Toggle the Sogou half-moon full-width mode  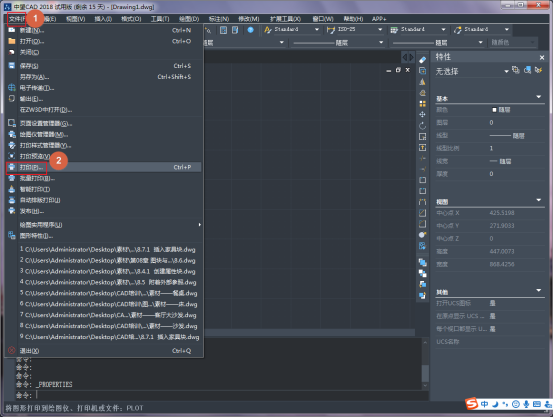tap(495, 404)
